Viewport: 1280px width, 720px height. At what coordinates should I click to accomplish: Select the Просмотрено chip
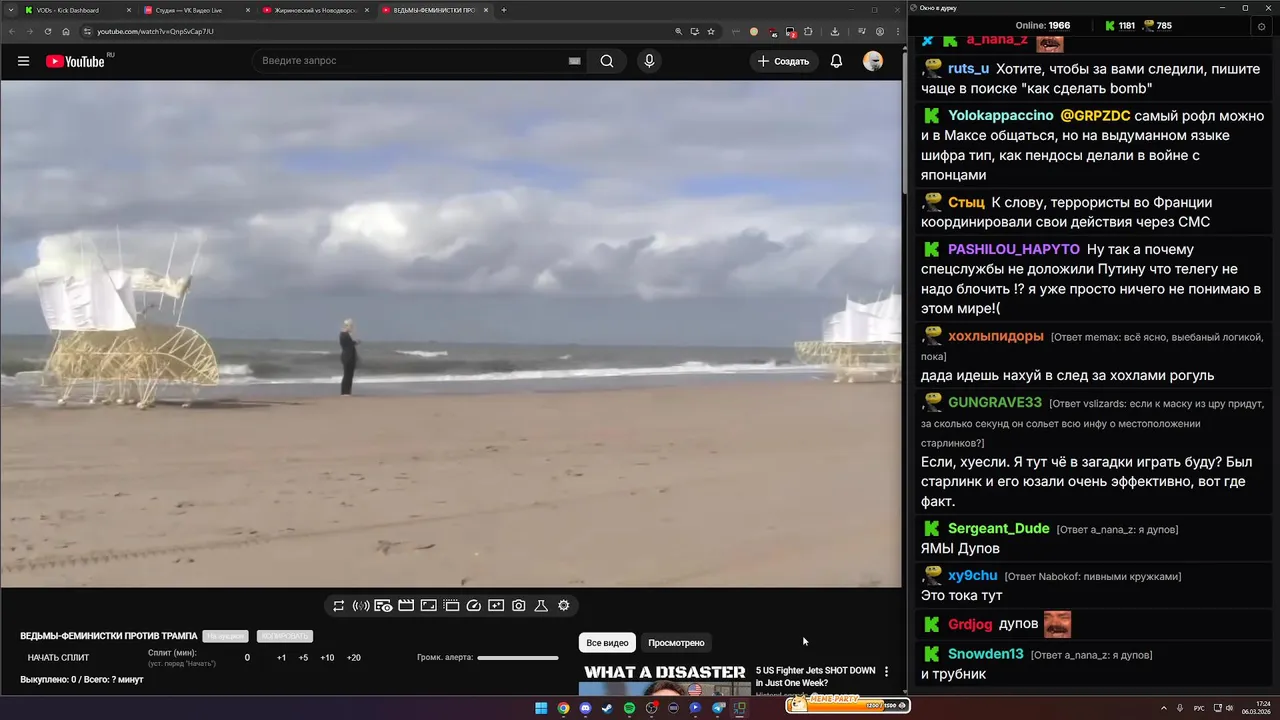(x=676, y=643)
